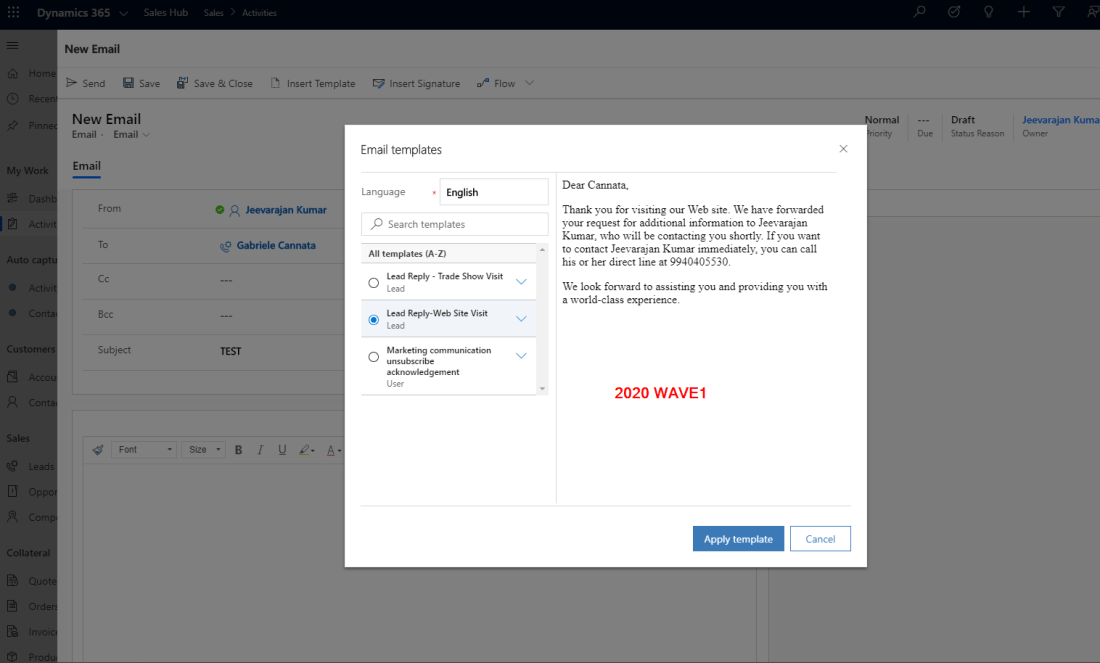Expand Lead Reply-Web Site Visit chevron
The image size is (1100, 663).
[x=521, y=319]
